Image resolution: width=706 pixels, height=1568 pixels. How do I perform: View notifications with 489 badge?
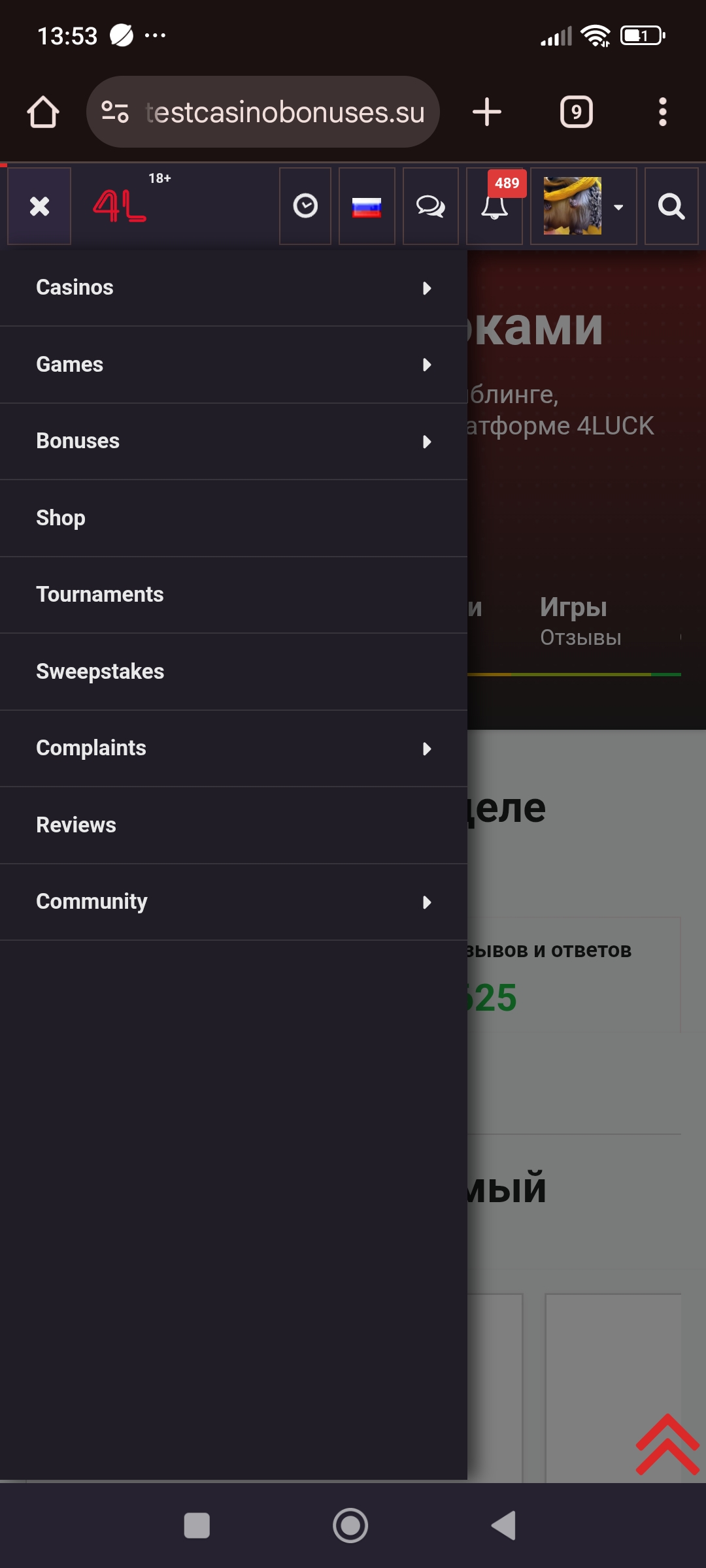494,206
